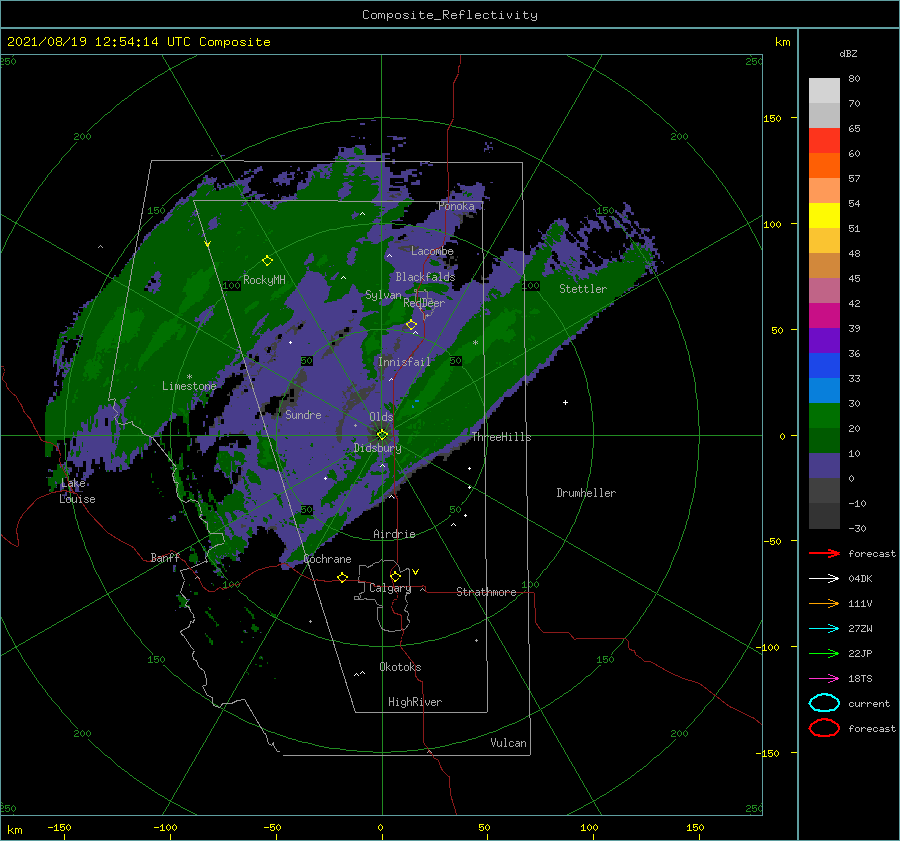Click the yellow diamond marker below RedDeer

(412, 325)
